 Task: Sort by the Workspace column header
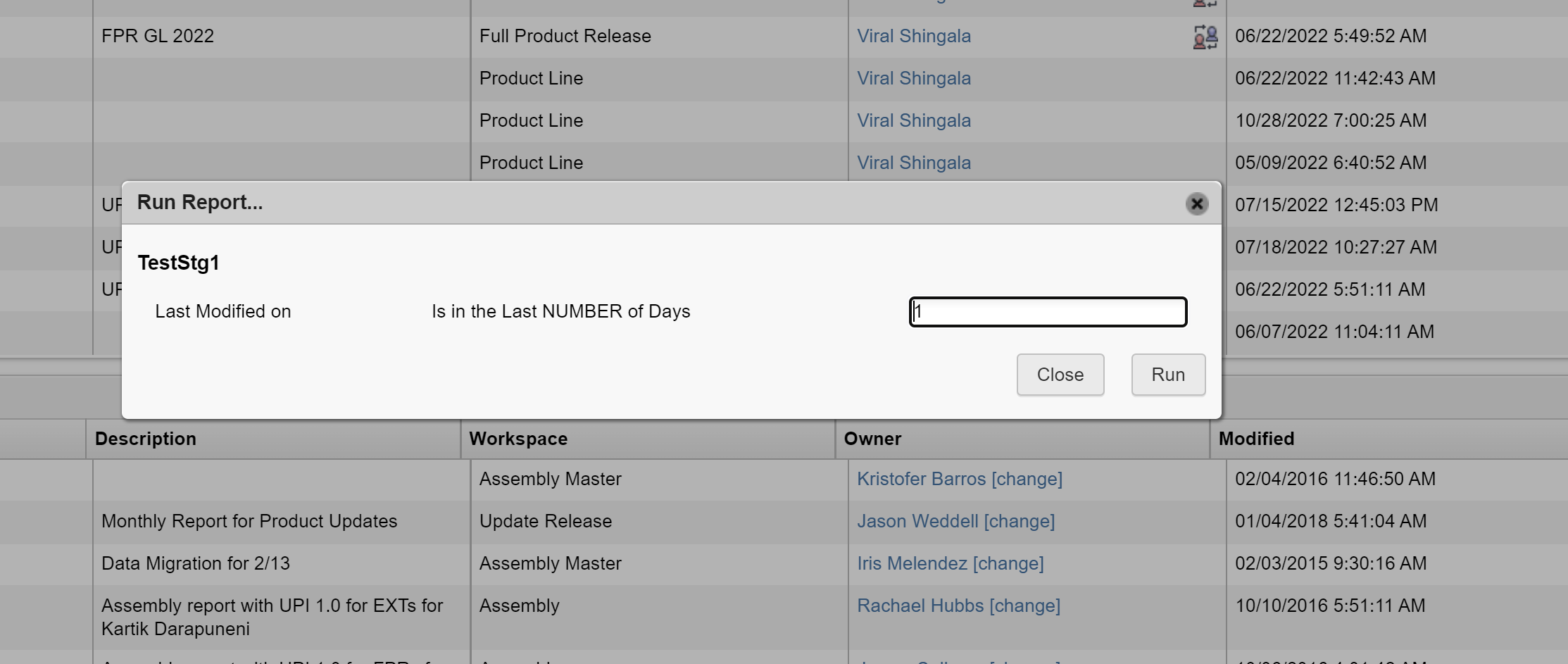pyautogui.click(x=518, y=439)
